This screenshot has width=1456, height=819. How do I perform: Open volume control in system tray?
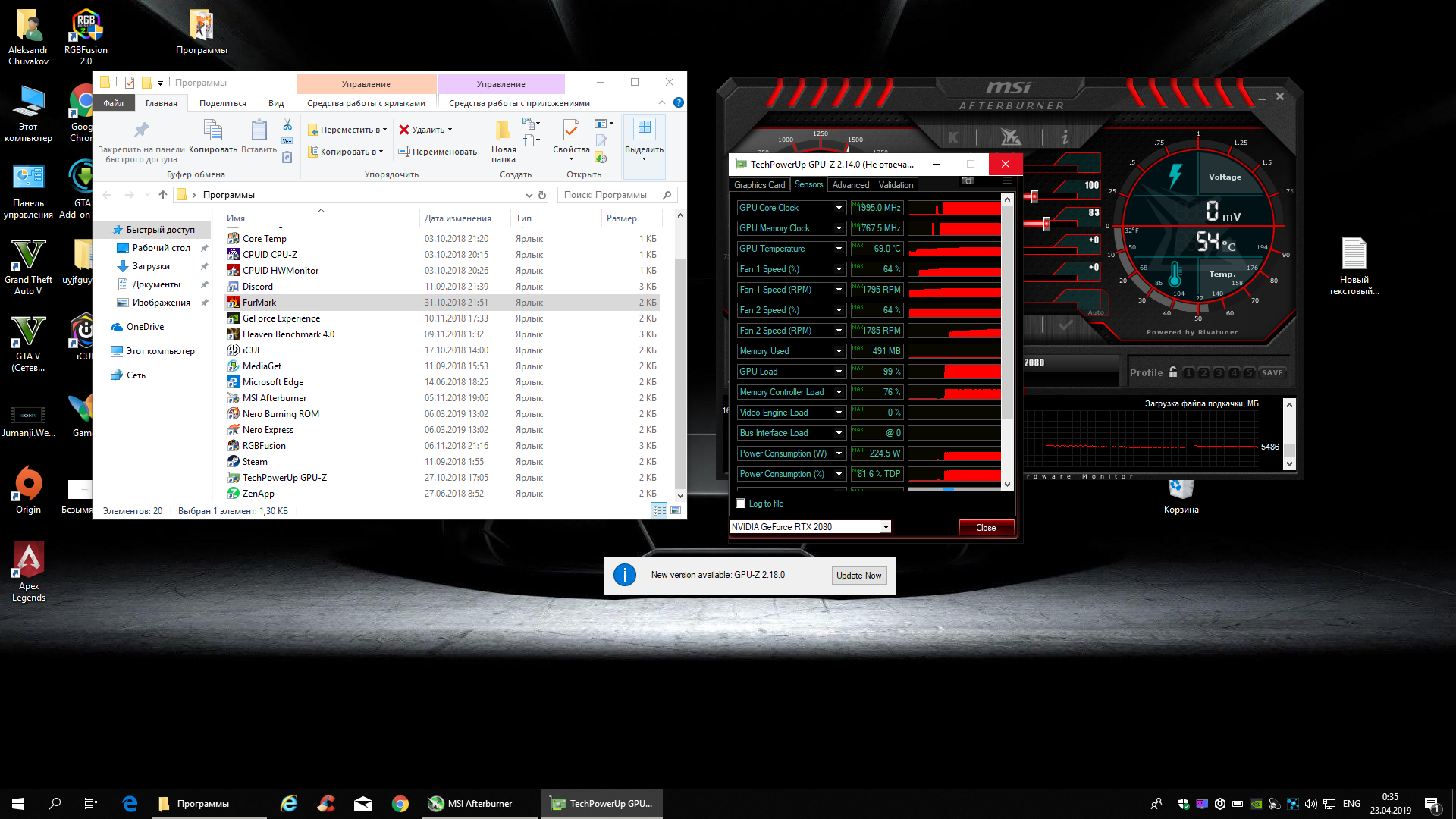(1311, 804)
